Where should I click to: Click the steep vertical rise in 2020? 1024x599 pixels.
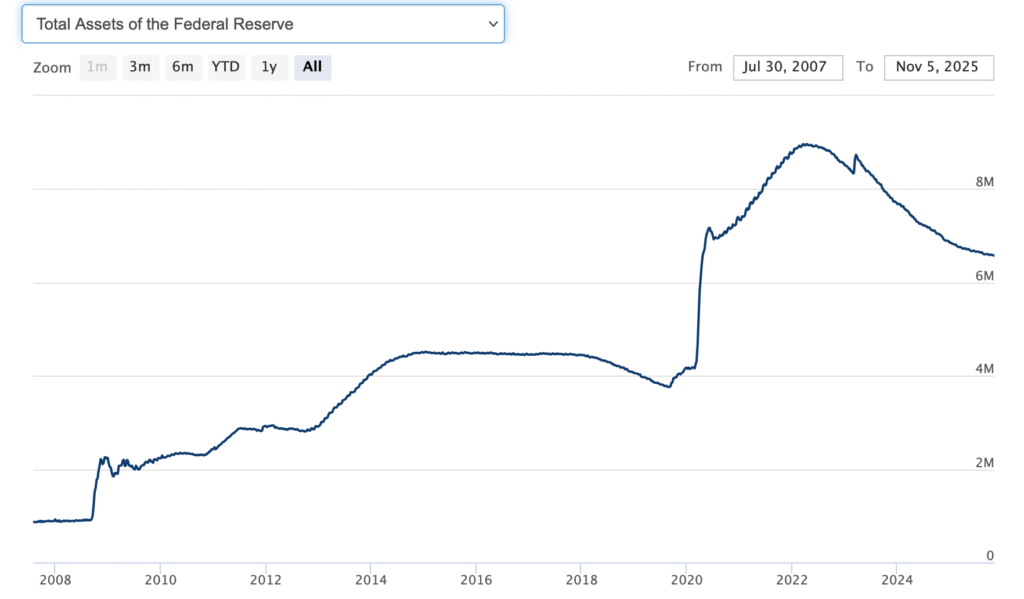[699, 300]
